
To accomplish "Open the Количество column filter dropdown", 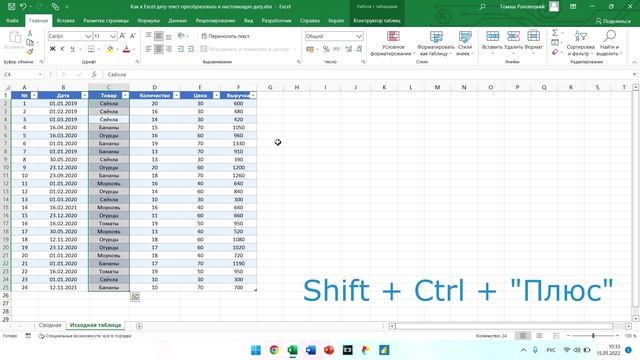I will coord(176,95).
